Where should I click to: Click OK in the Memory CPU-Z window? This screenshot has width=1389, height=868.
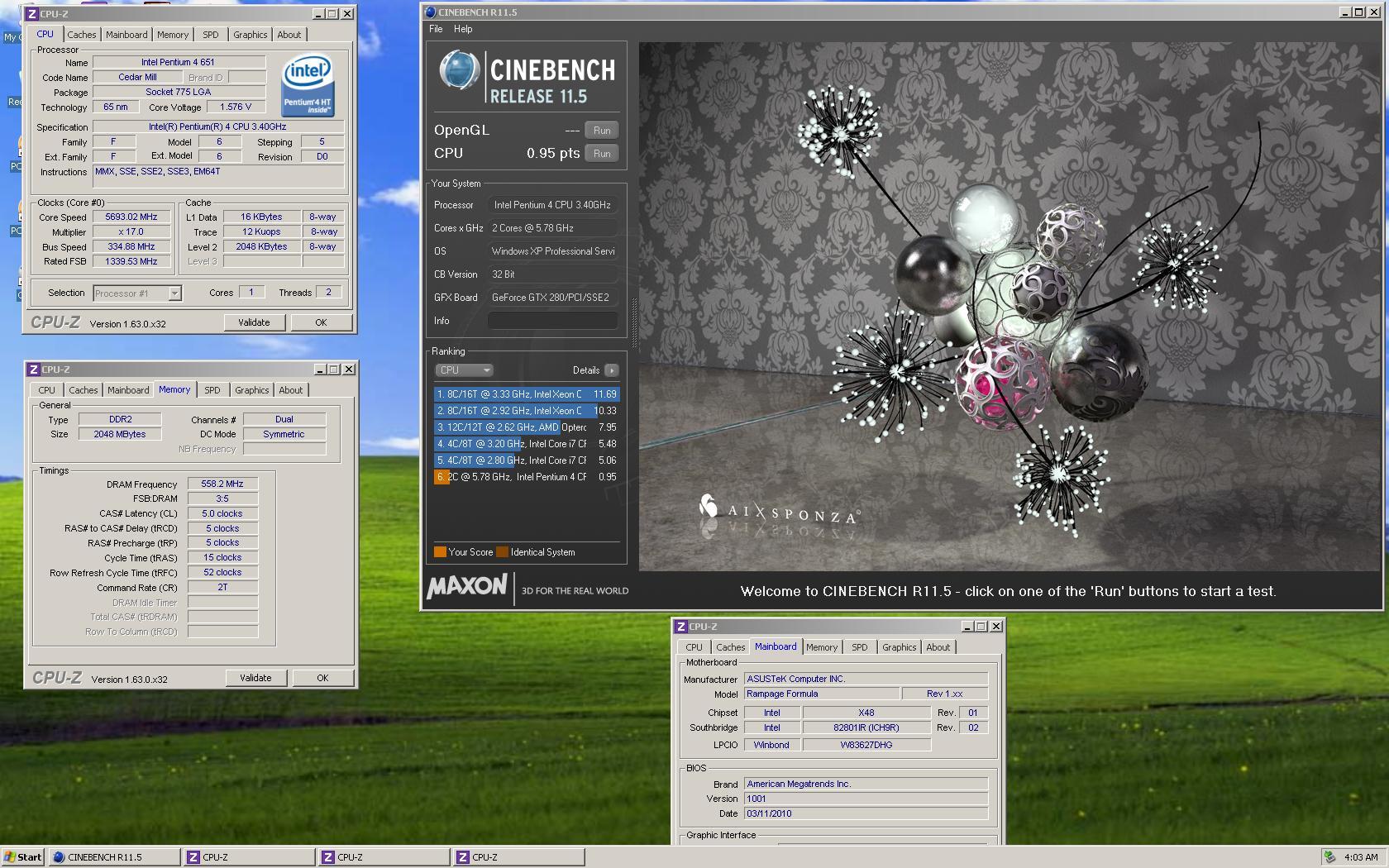point(322,678)
